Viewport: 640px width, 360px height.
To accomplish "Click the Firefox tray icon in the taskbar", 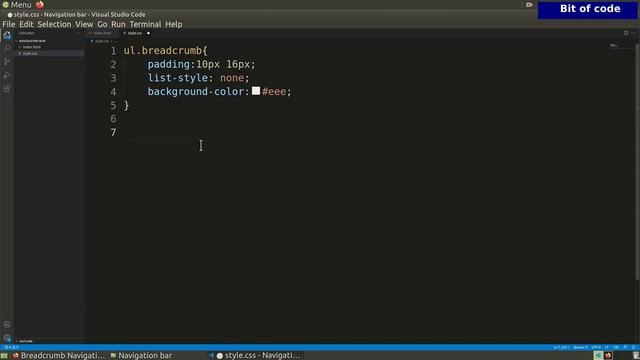I will (608, 355).
